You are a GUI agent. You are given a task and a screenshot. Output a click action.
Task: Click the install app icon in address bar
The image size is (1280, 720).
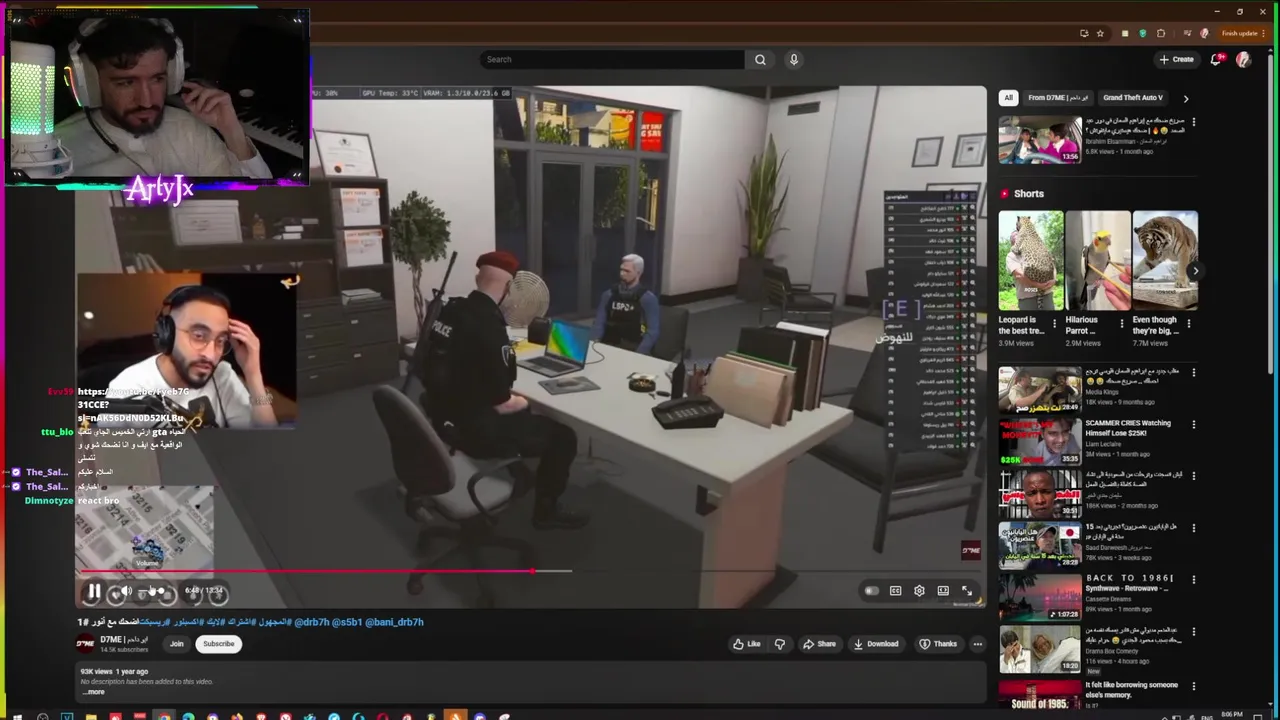click(x=1084, y=33)
